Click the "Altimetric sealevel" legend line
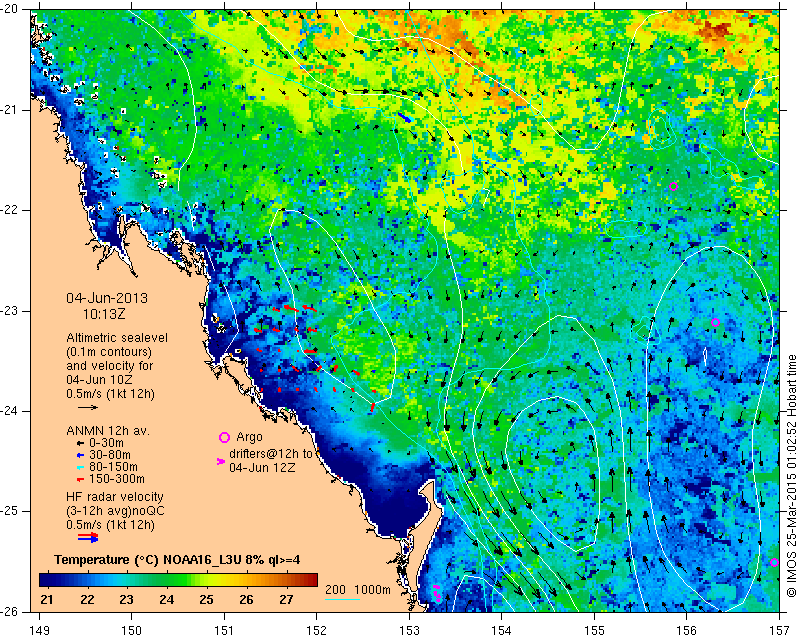Image resolution: width=800 pixels, height=640 pixels. pyautogui.click(x=117, y=338)
